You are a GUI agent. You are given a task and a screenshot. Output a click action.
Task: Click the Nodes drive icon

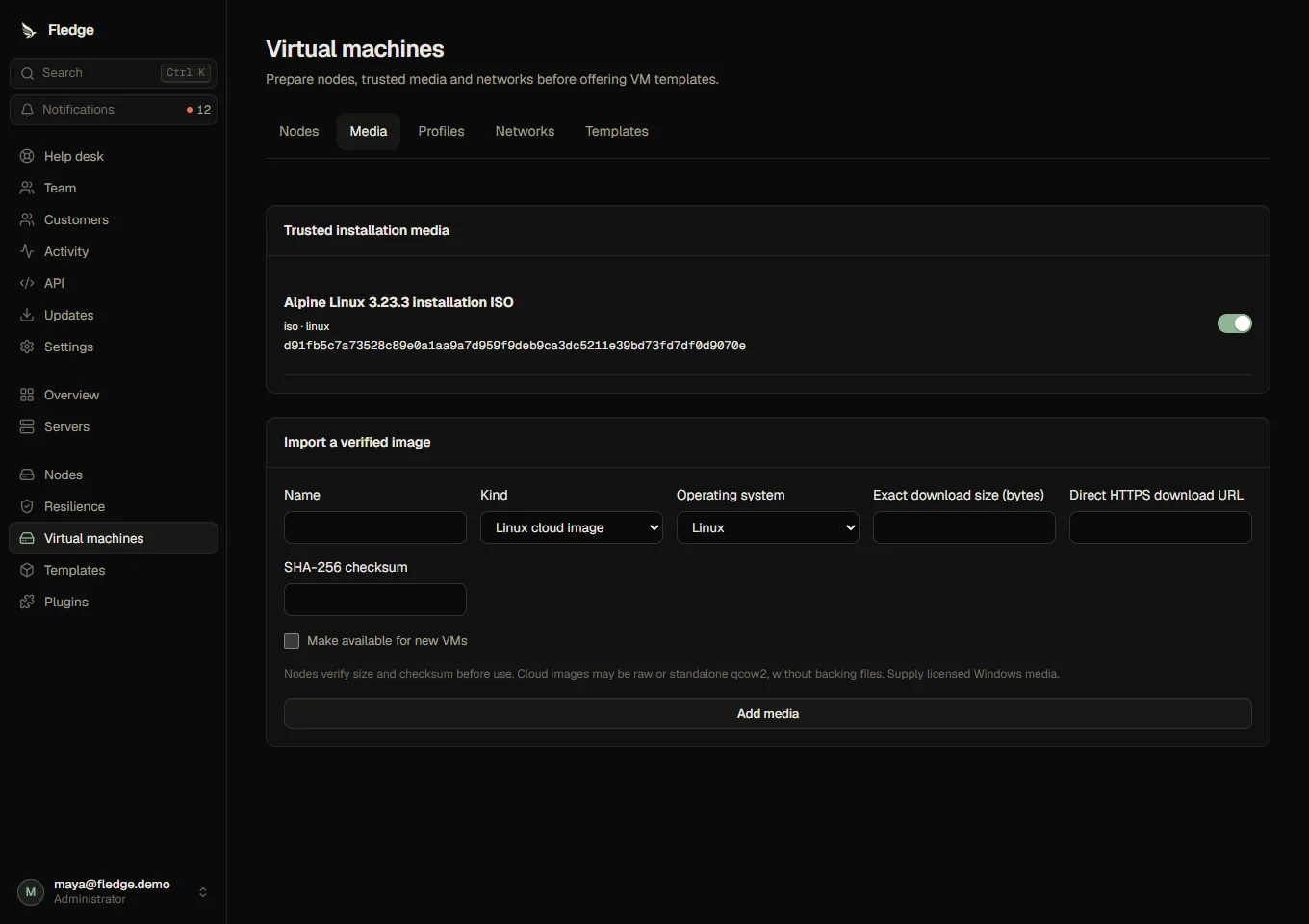[27, 475]
